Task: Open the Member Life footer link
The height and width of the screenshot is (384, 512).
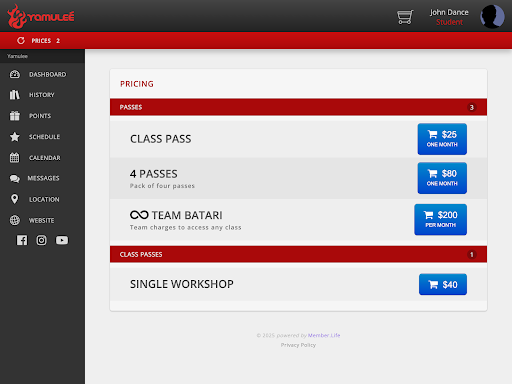Action: tap(324, 335)
